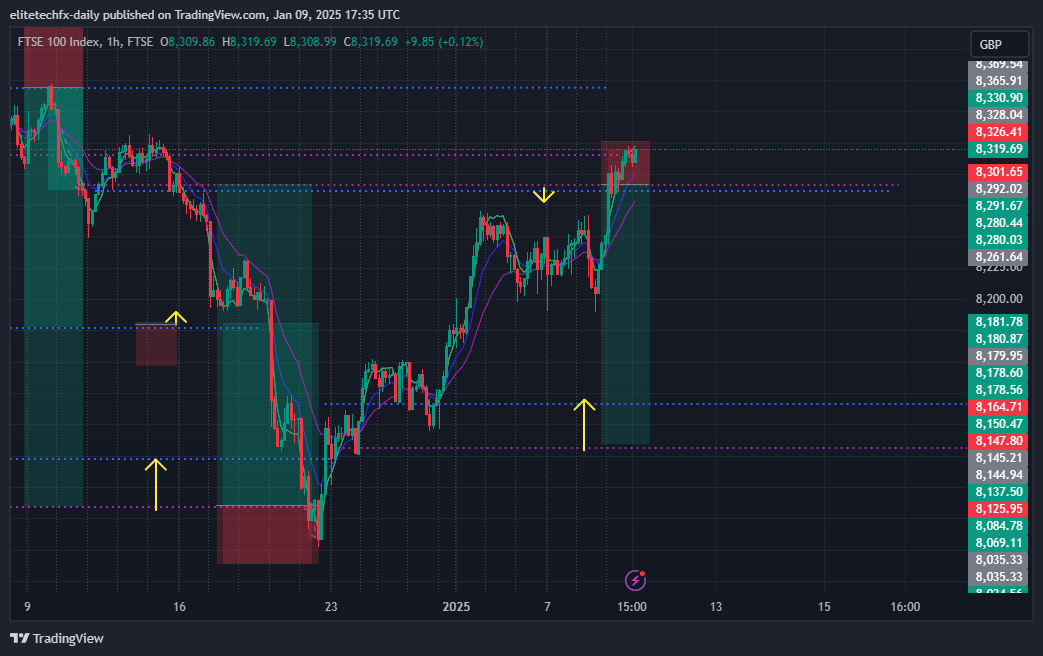The height and width of the screenshot is (656, 1043).
Task: Click the open value O8,309.86
Action: coord(187,42)
